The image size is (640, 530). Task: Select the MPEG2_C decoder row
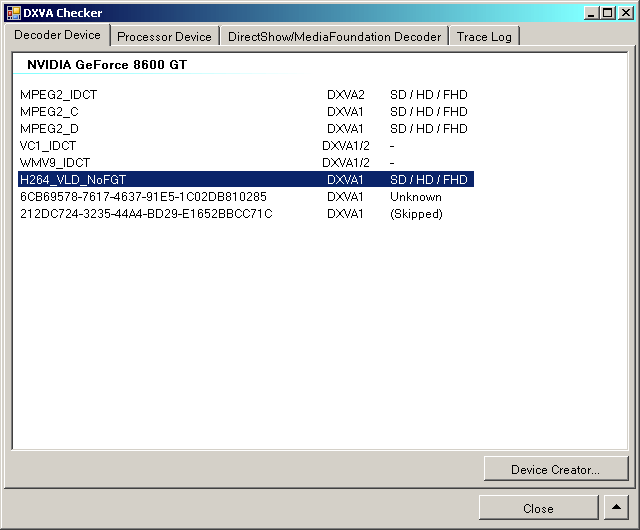pos(246,112)
